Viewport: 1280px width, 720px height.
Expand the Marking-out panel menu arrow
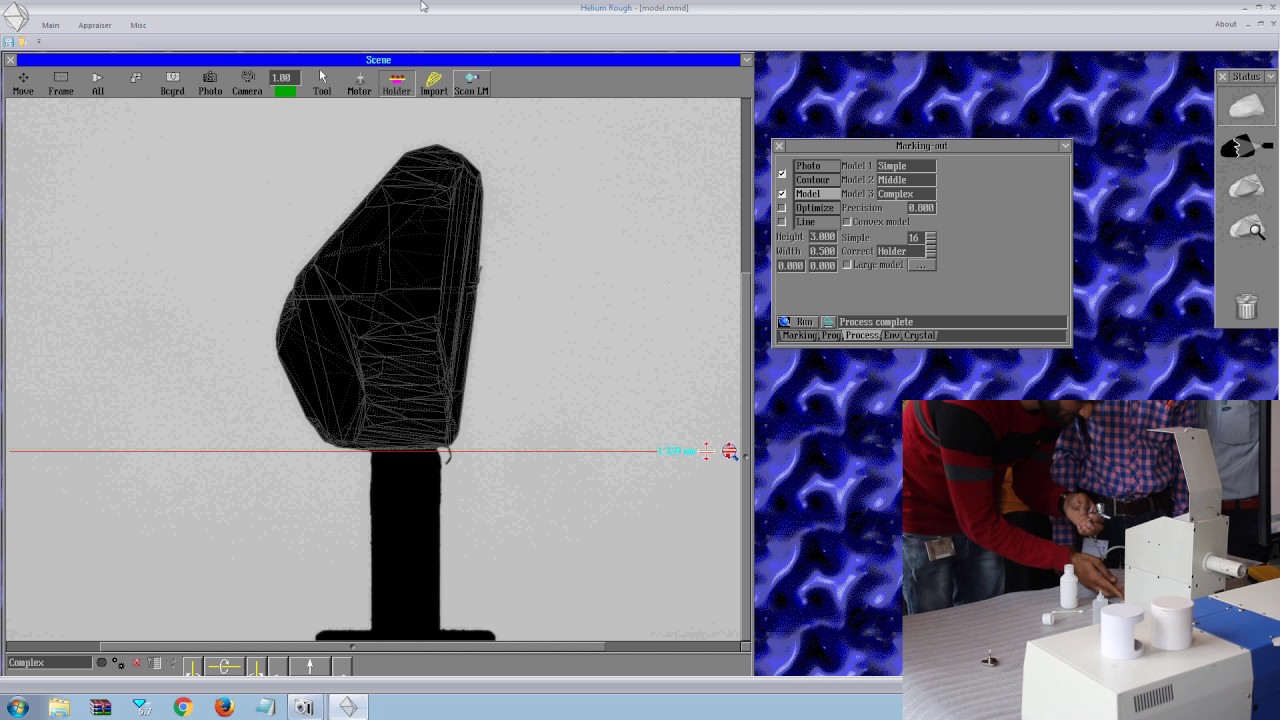[x=1065, y=146]
